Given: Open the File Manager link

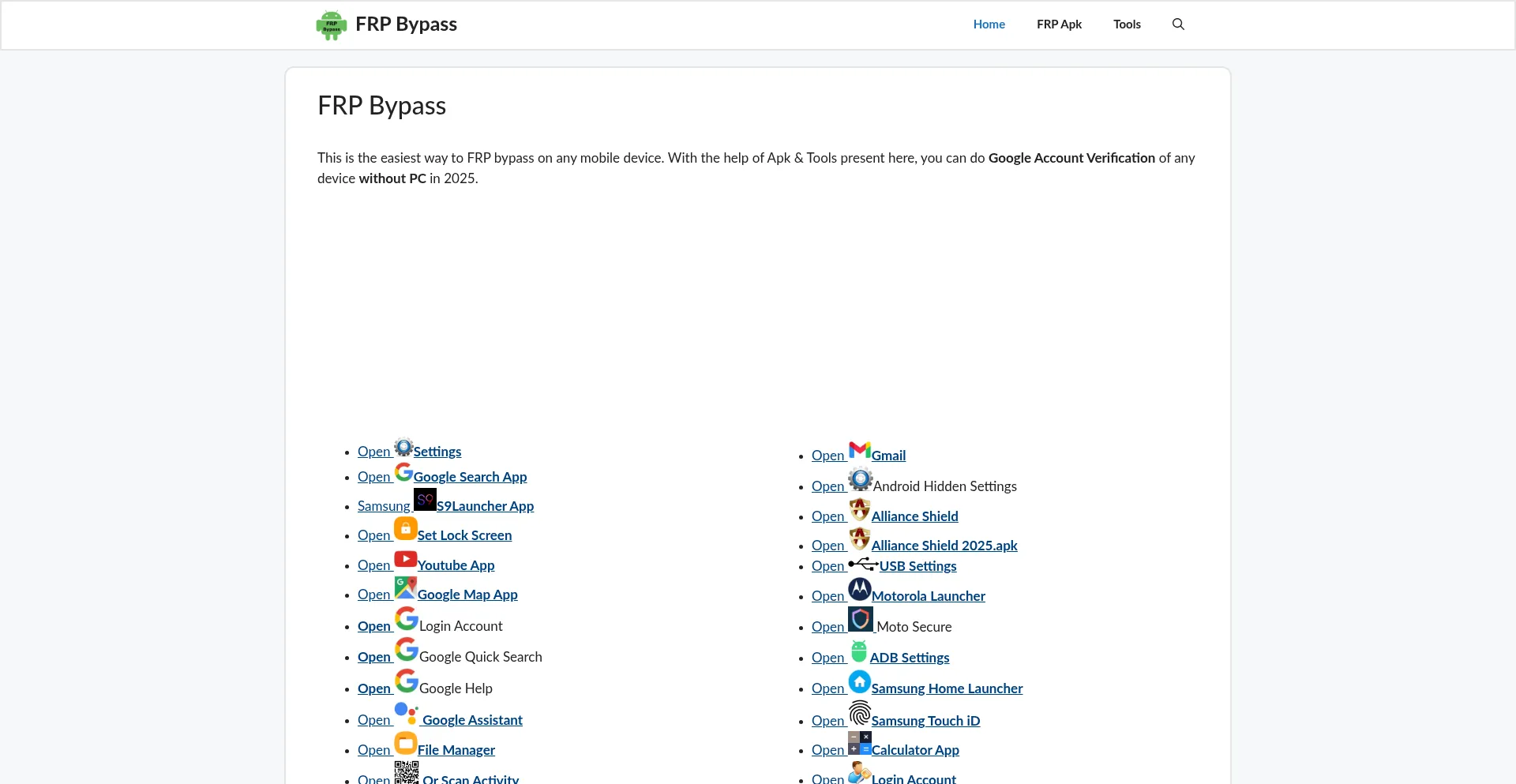Looking at the screenshot, I should (x=456, y=750).
